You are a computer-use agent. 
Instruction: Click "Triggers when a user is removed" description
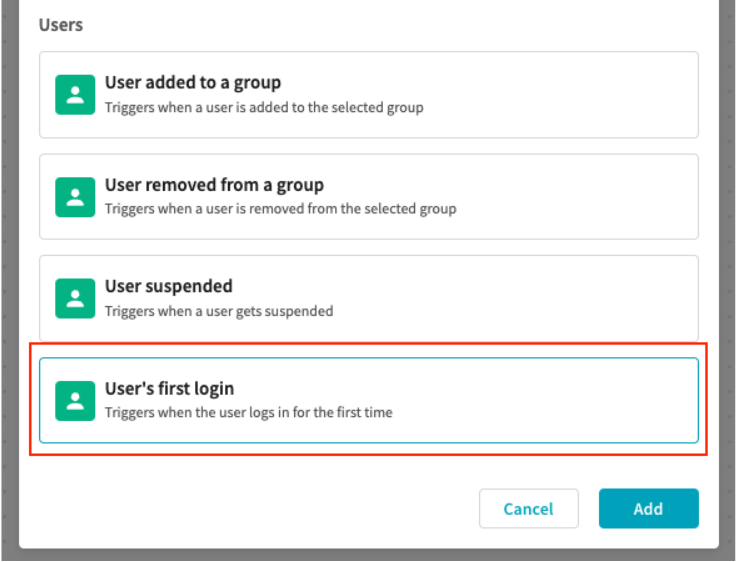pyautogui.click(x=280, y=209)
